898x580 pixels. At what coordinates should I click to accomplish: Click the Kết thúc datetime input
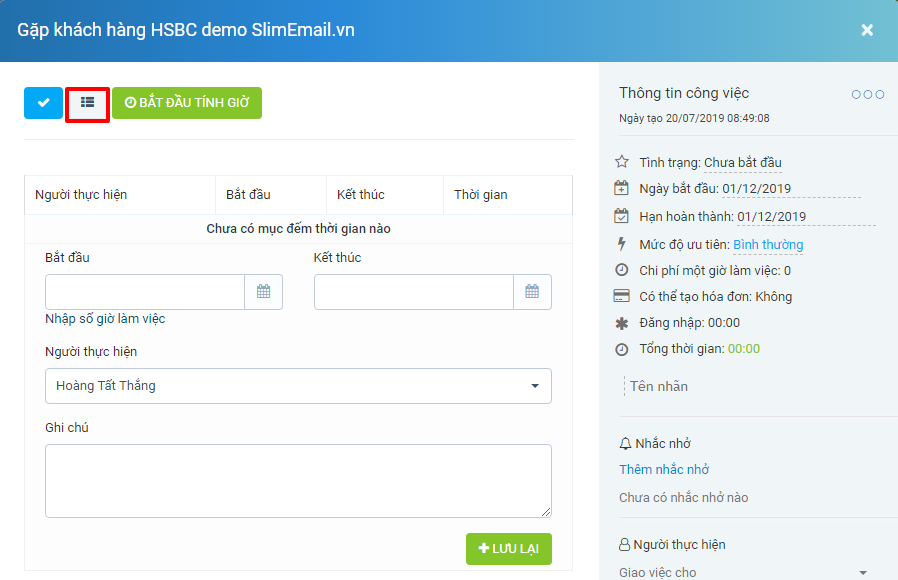(413, 292)
